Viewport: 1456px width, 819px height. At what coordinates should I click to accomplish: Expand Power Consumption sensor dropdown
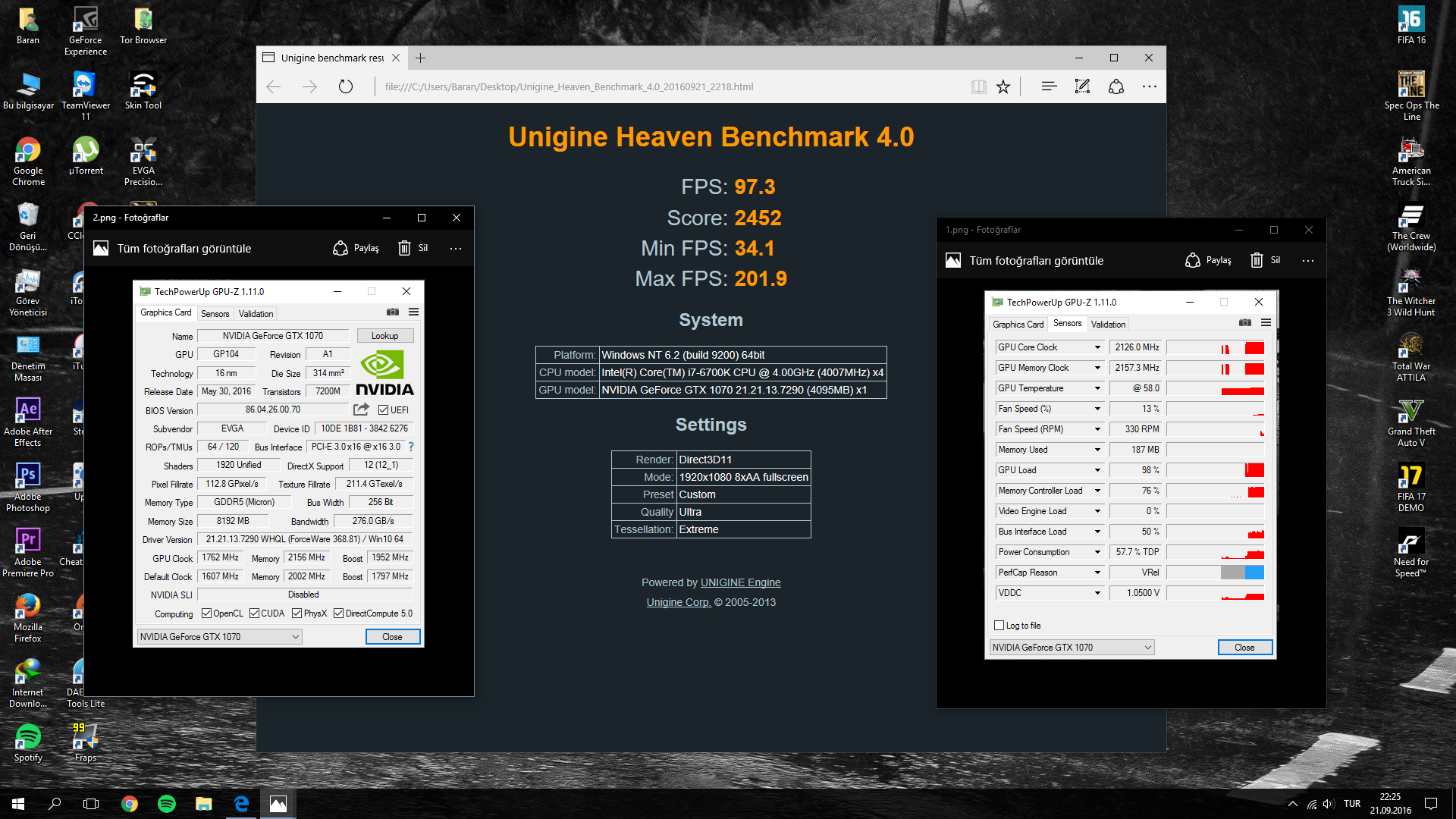coord(1097,552)
